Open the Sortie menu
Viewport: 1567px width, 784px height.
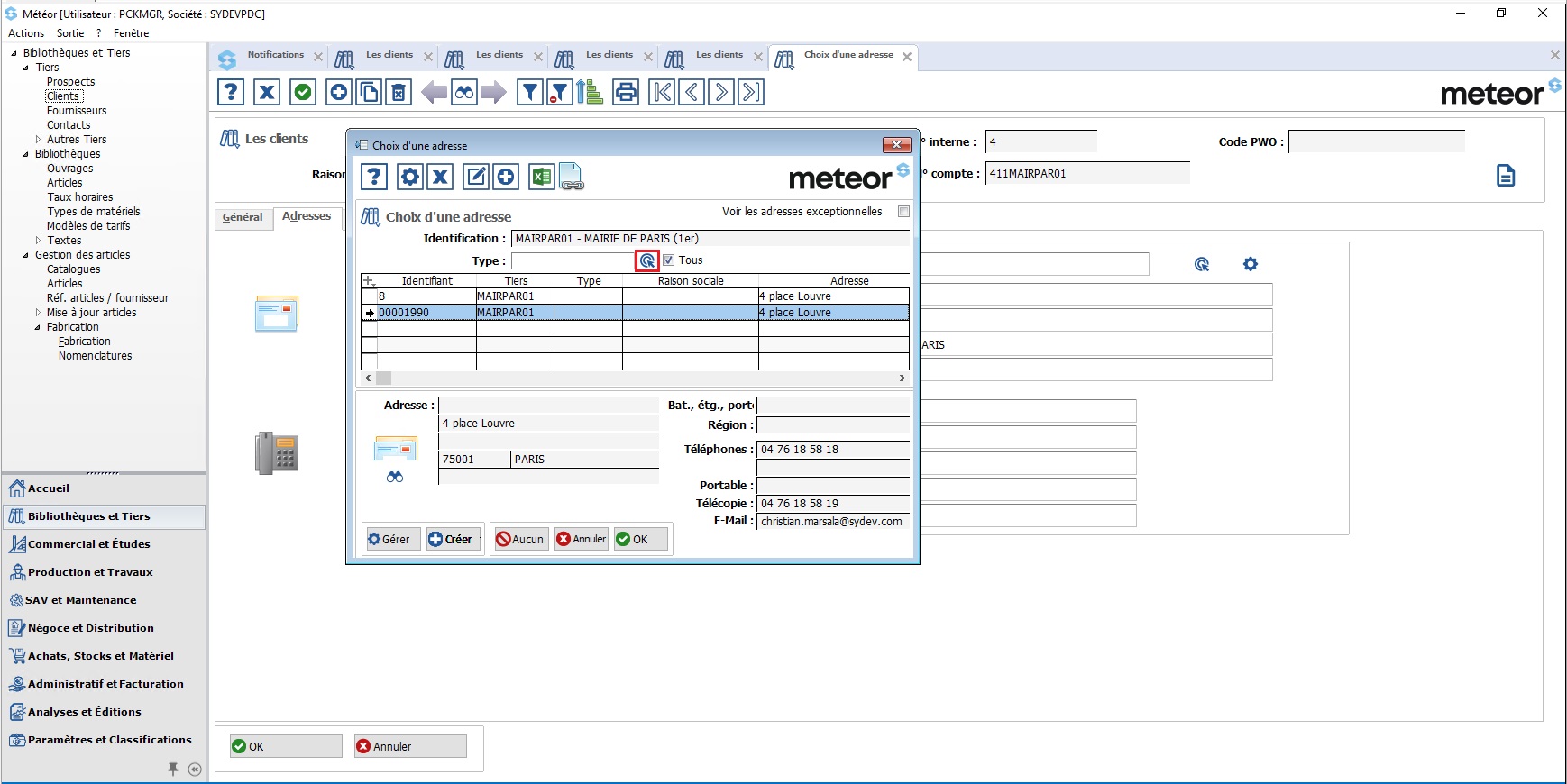pyautogui.click(x=70, y=33)
